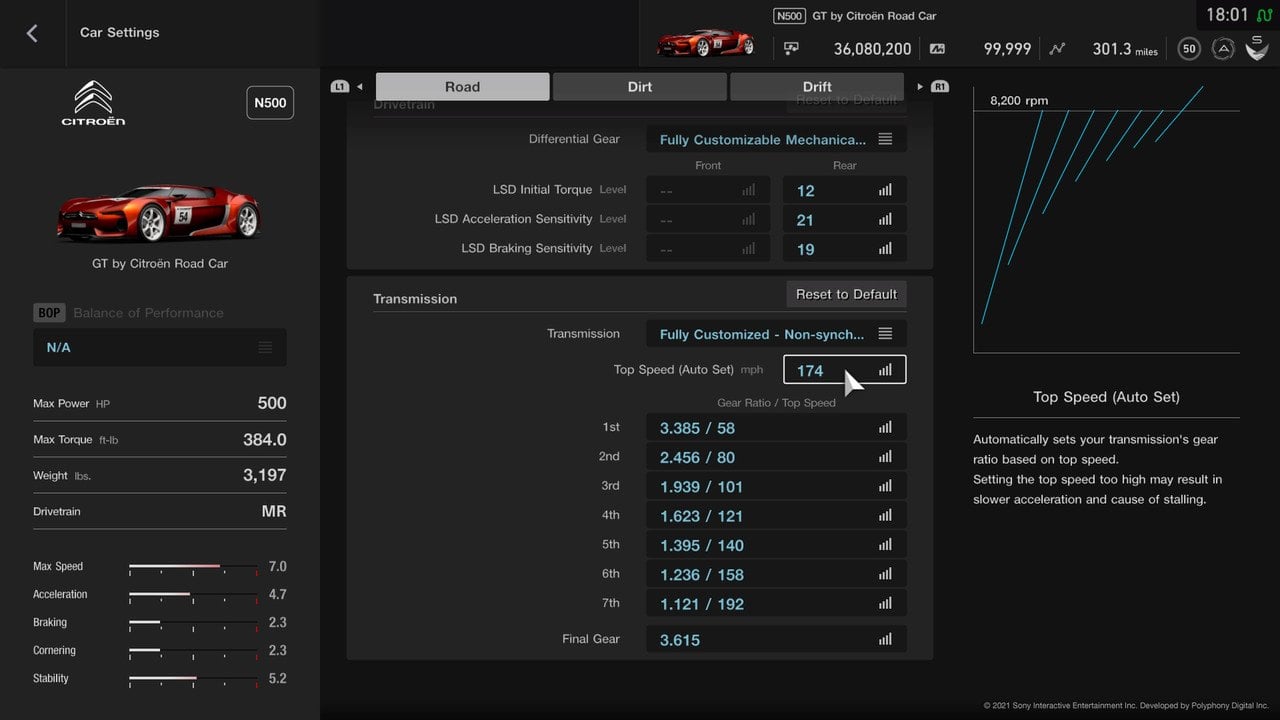The image size is (1280, 720).
Task: Click the Max Power 500 value
Action: [x=272, y=403]
